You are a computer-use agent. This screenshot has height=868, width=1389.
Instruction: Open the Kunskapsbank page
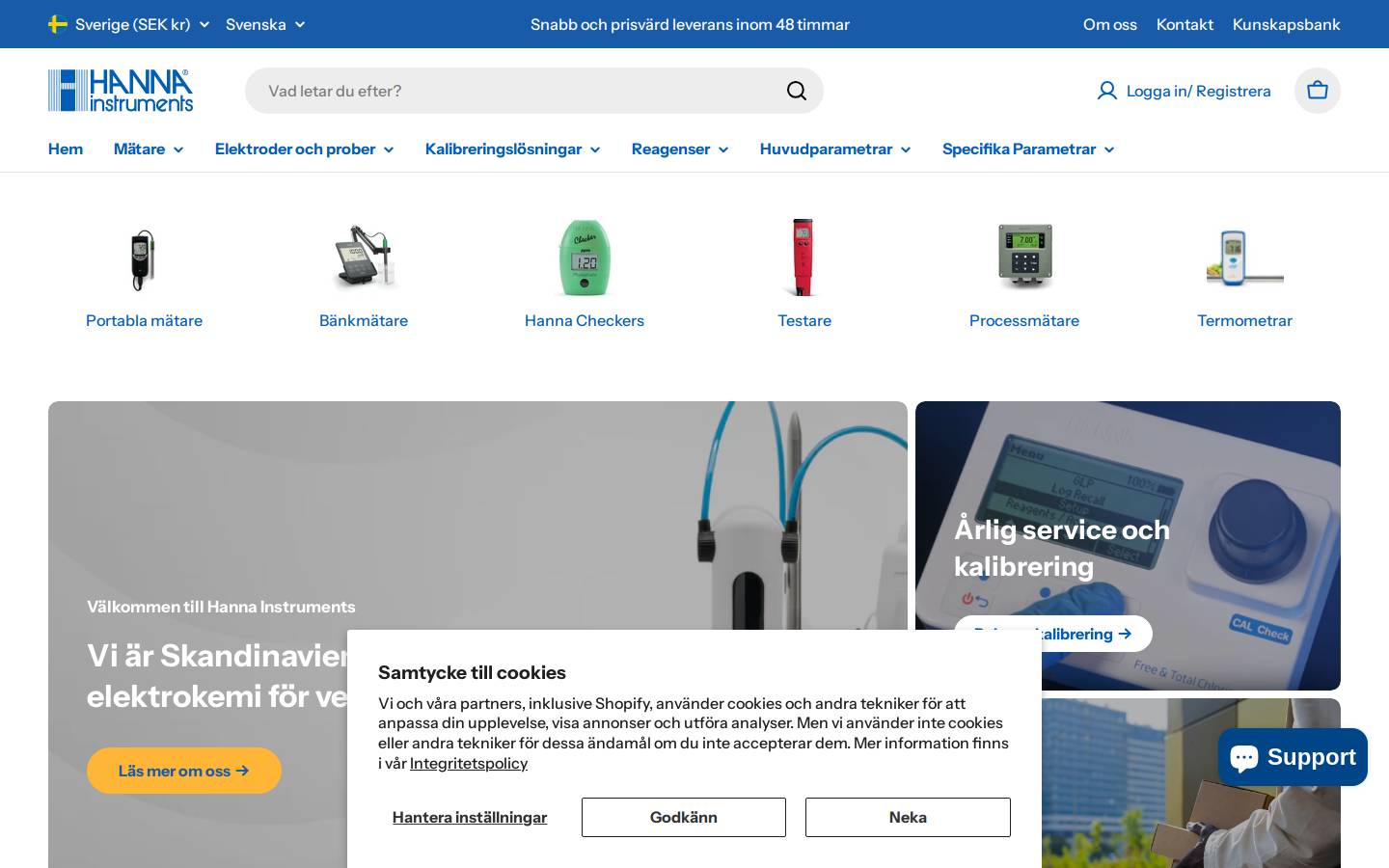1286,24
